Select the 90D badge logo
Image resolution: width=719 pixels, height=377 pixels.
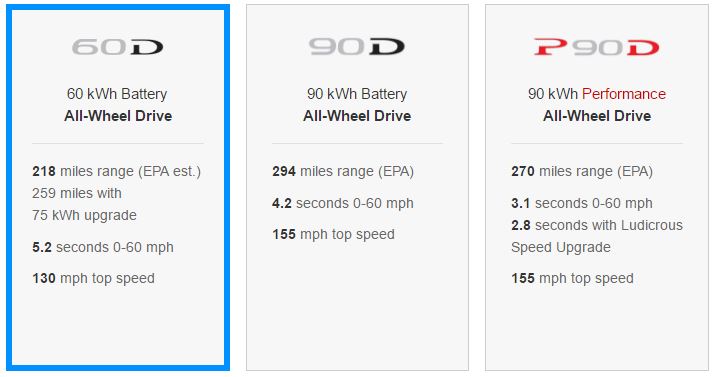pyautogui.click(x=357, y=47)
